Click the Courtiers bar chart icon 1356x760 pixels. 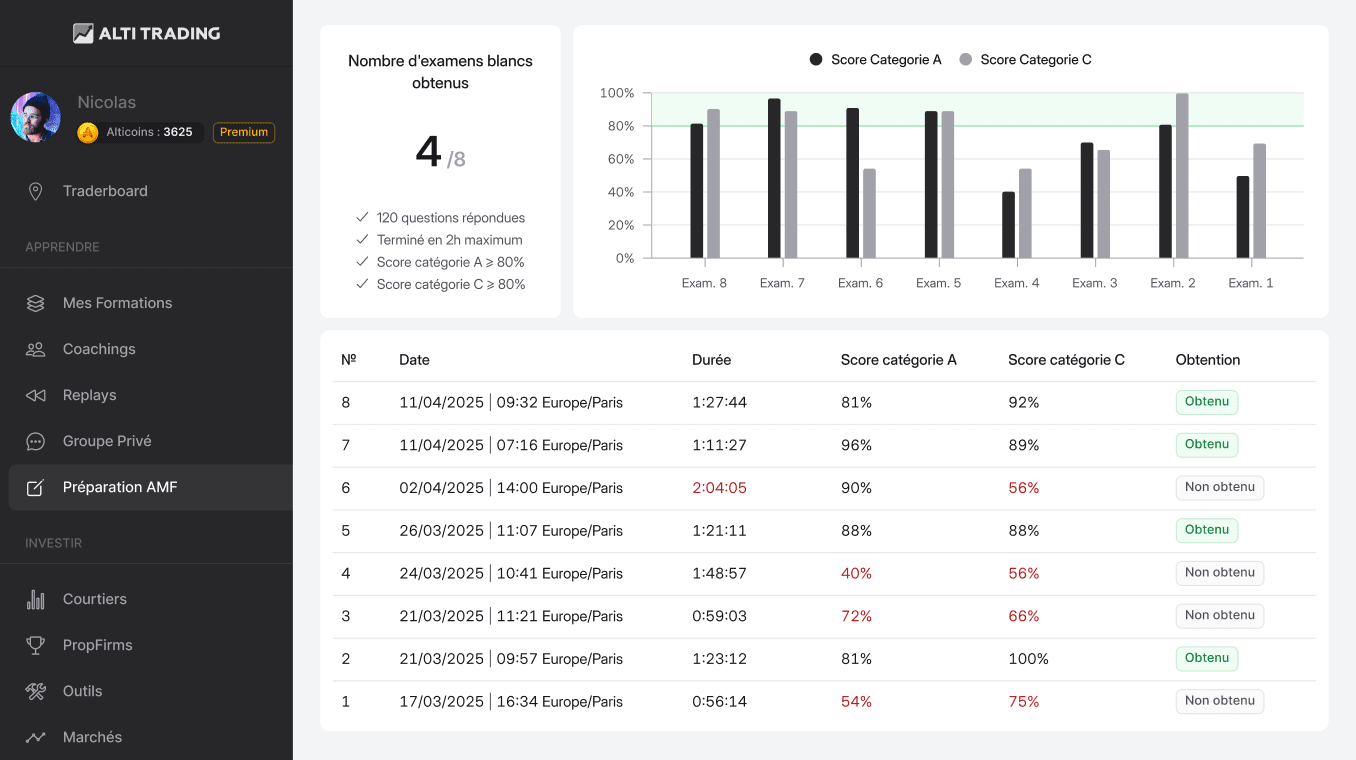pyautogui.click(x=36, y=599)
